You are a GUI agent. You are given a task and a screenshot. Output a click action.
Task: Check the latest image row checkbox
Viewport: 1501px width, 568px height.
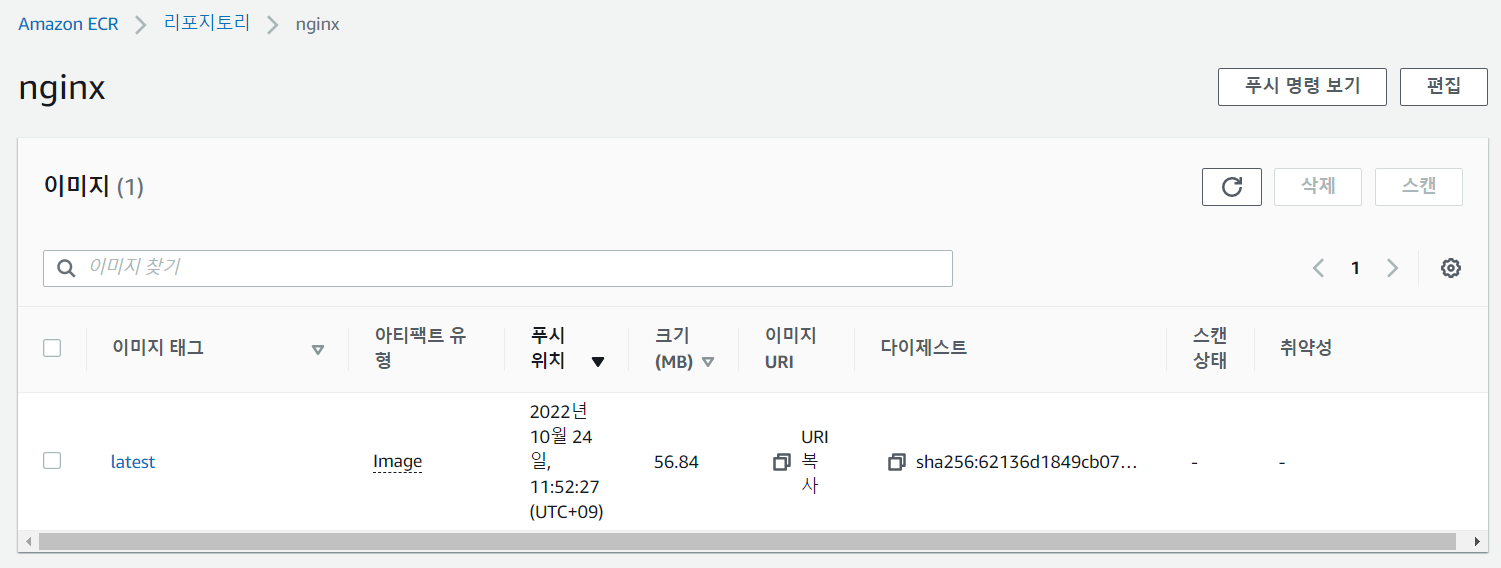52,461
